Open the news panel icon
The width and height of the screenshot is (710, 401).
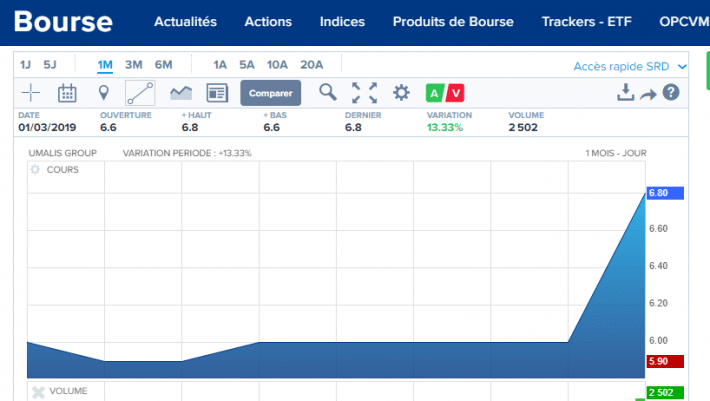pos(217,93)
